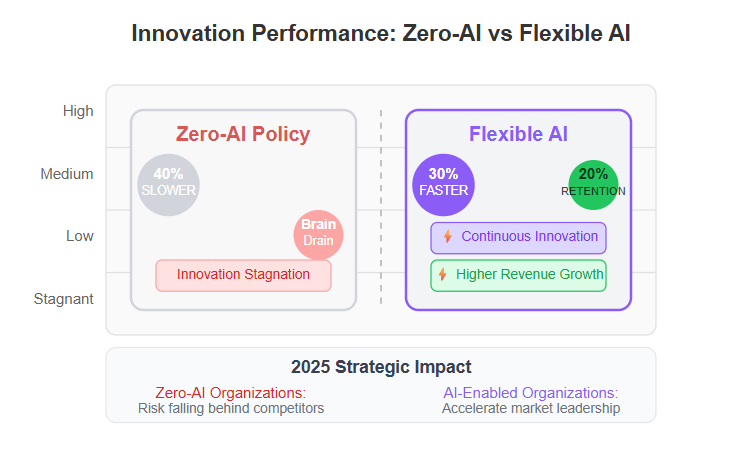Click the High axis label
Image resolution: width=753 pixels, height=473 pixels.
coord(78,111)
